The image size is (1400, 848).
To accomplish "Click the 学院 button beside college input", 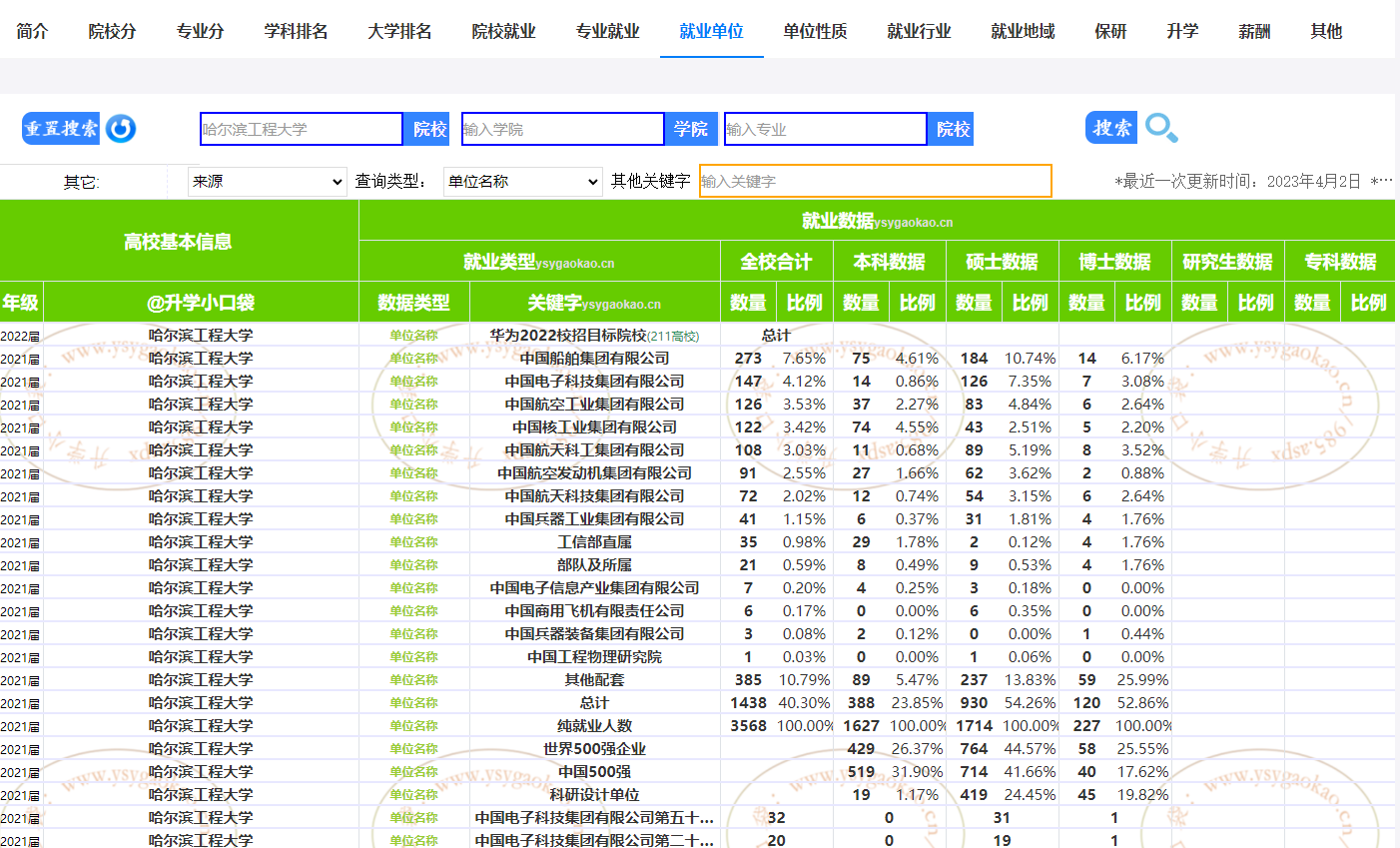I will coord(690,129).
